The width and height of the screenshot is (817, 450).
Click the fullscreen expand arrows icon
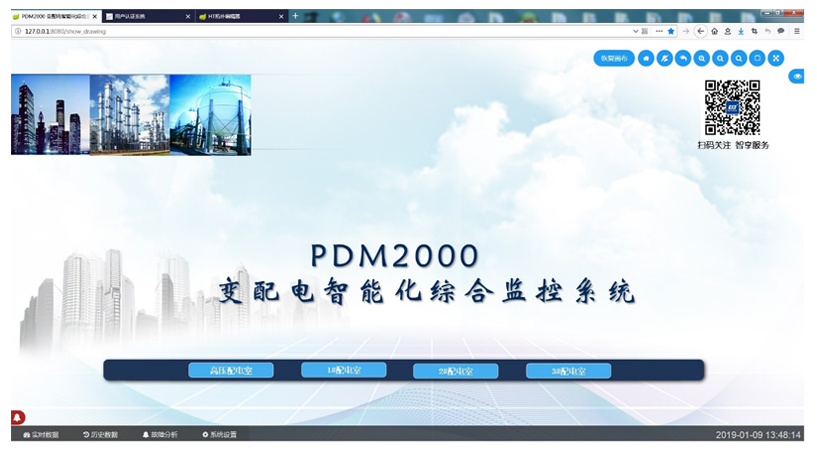click(776, 58)
